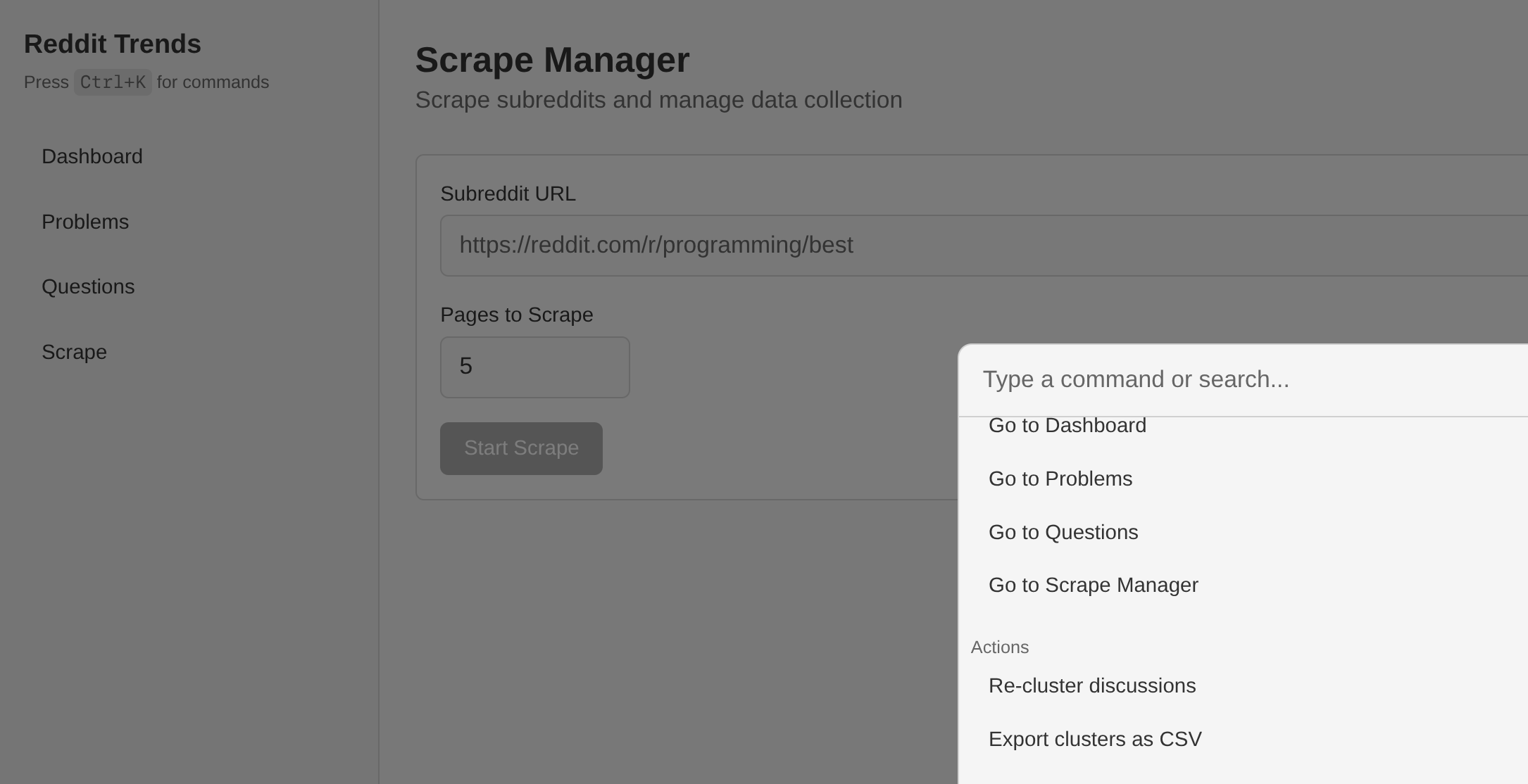Open Problems in the sidebar

point(85,222)
